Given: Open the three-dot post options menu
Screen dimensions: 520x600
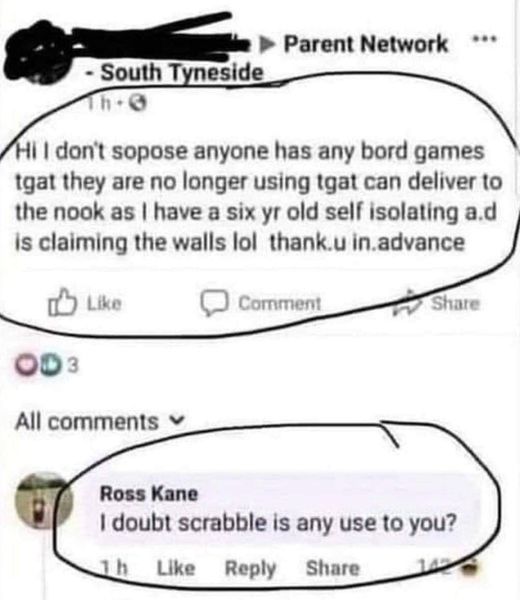Looking at the screenshot, I should pyautogui.click(x=484, y=39).
